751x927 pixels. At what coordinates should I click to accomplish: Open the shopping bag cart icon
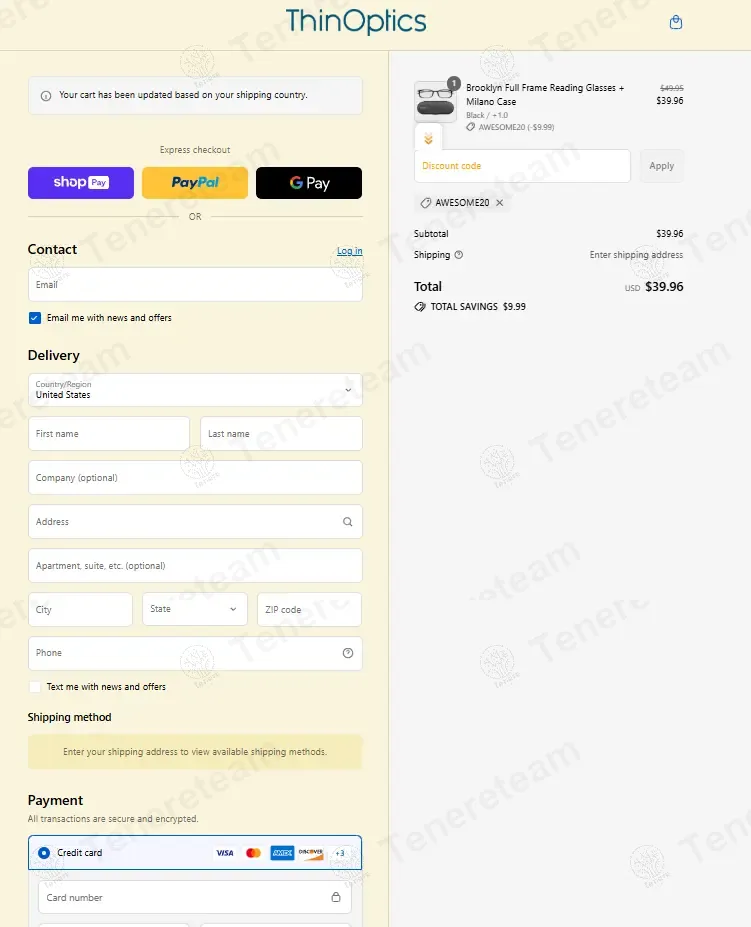click(675, 22)
